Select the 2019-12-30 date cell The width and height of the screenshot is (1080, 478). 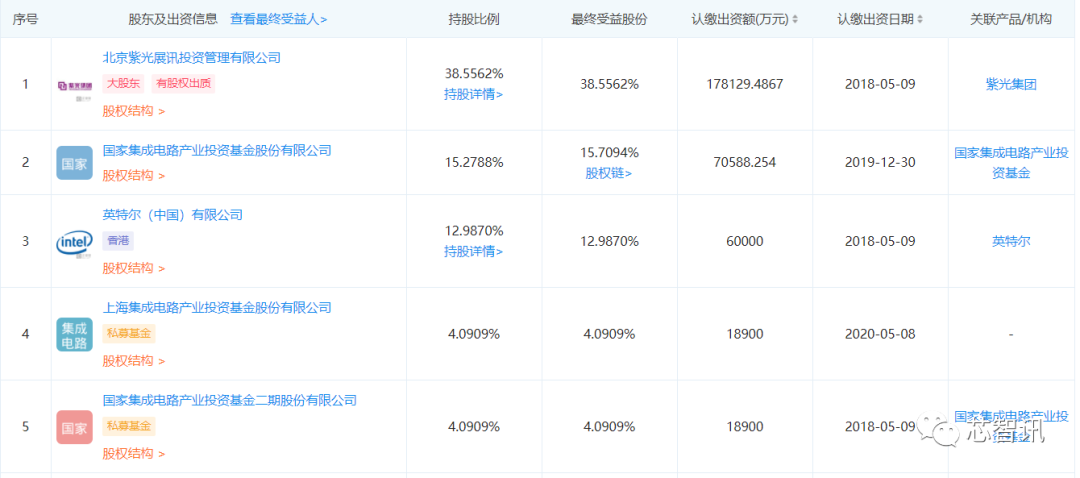[880, 163]
